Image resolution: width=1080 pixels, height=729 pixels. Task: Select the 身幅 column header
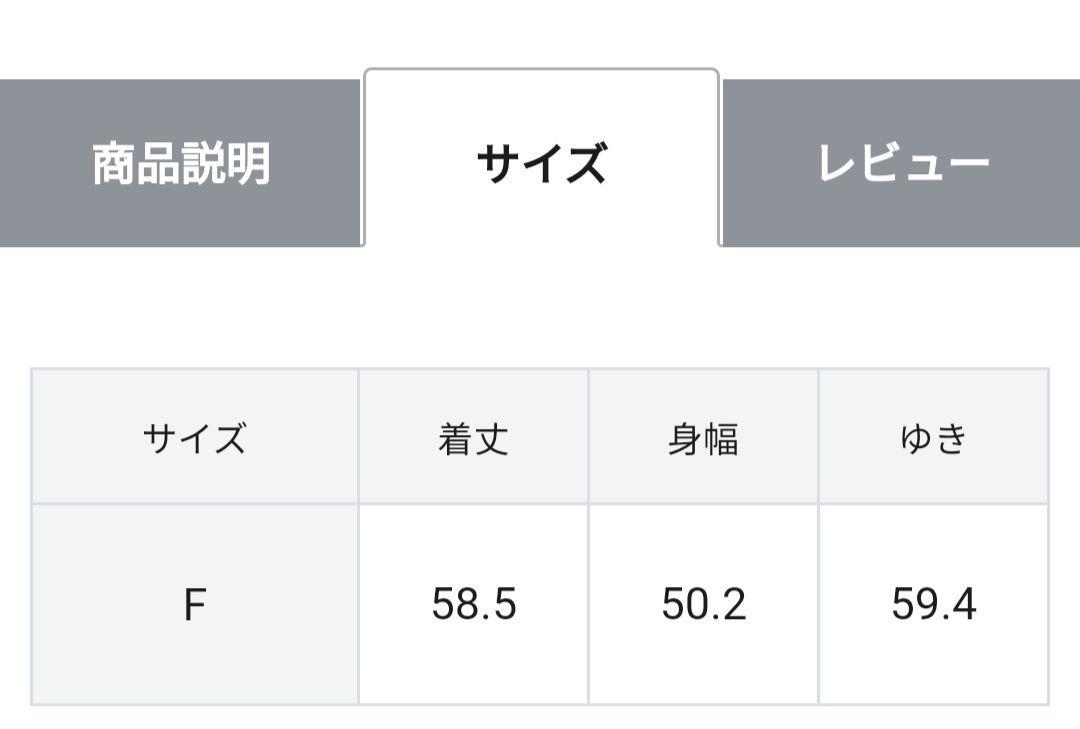(703, 437)
